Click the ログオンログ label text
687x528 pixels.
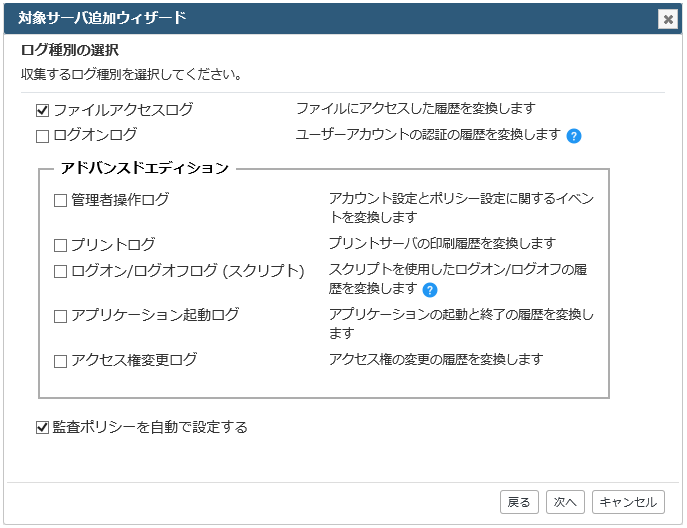click(95, 135)
